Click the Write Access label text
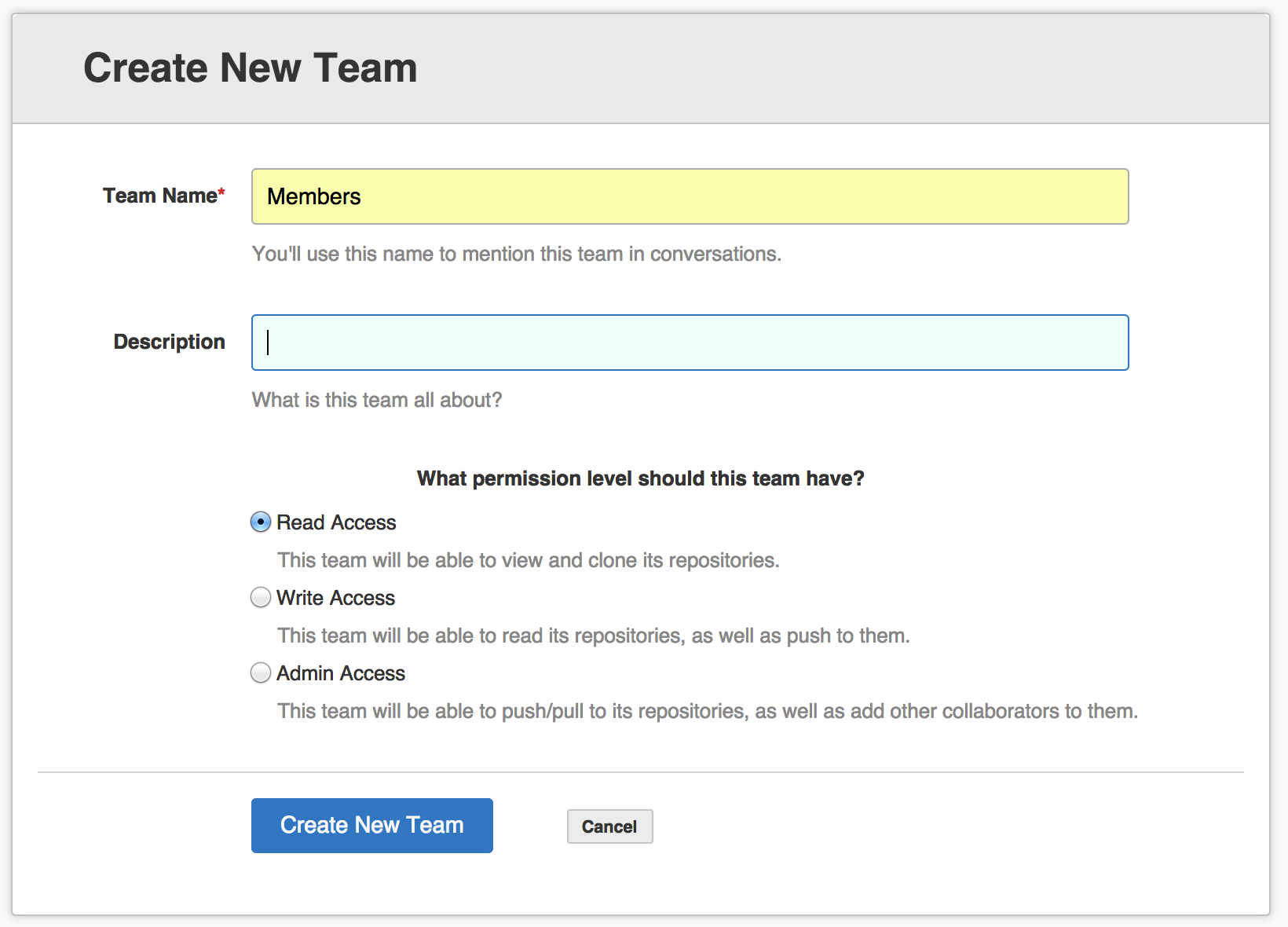Viewport: 1288px width, 927px height. coord(335,598)
